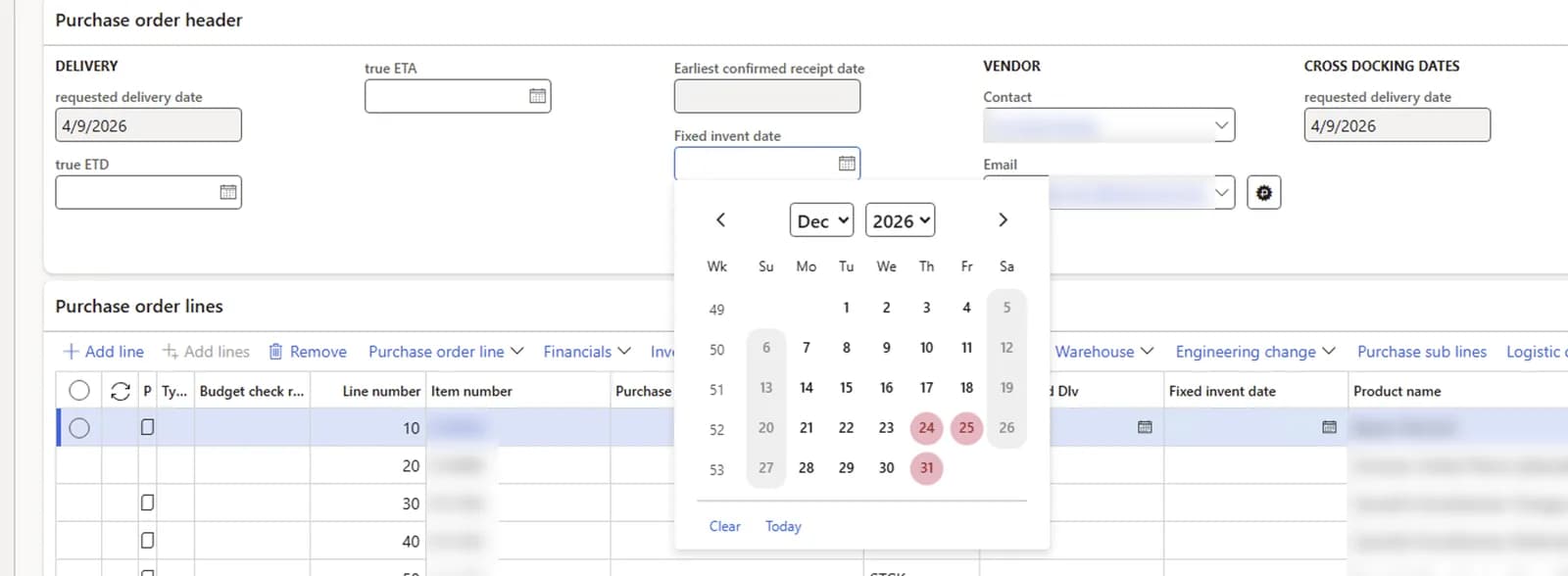The height and width of the screenshot is (576, 1568).
Task: Open calendar icon in line 10 Fixed invent date cell
Action: 1329,427
